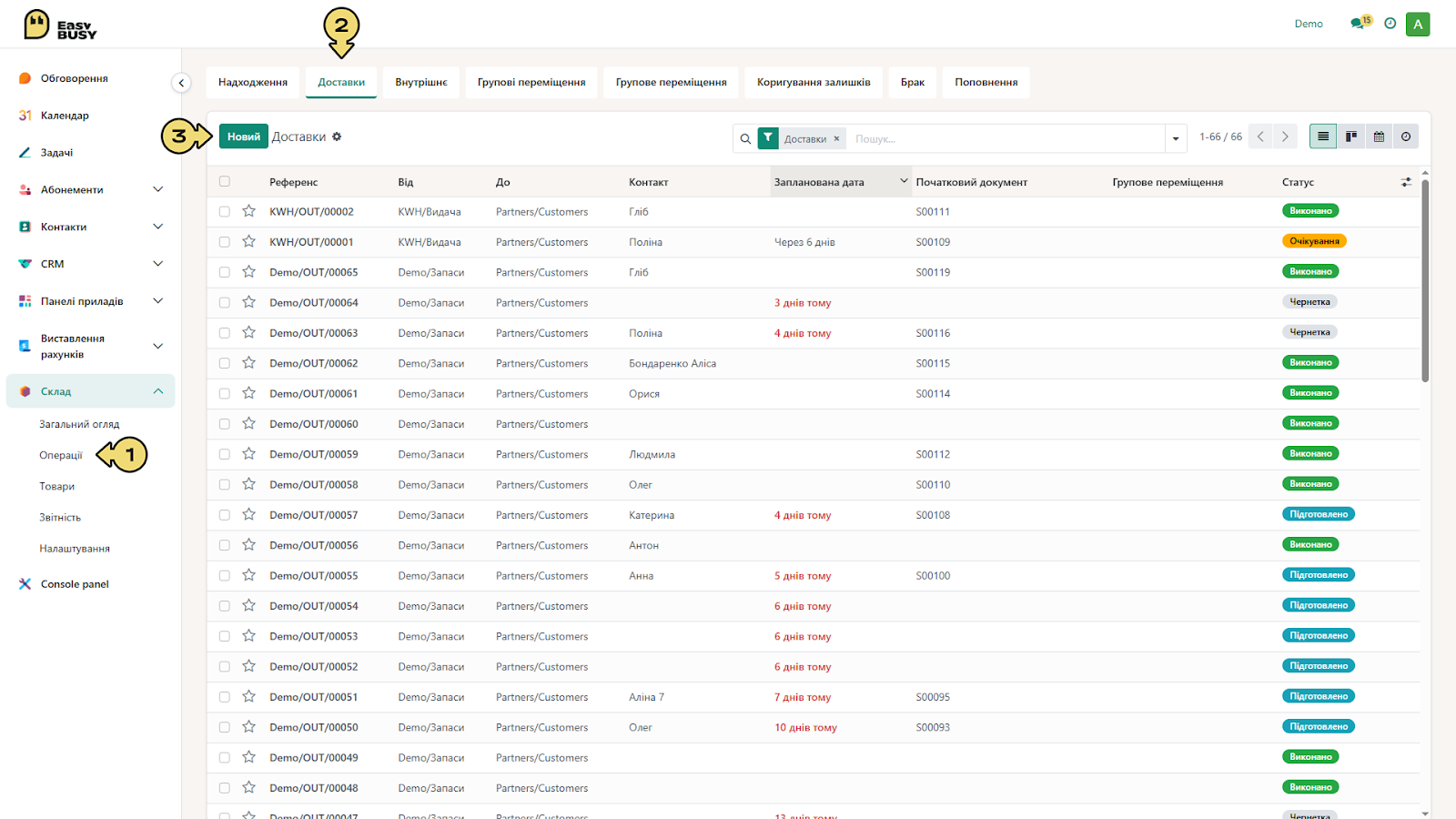Tick the checkbox for KWH/OUT/00002
This screenshot has height=819, width=1456.
tap(224, 211)
